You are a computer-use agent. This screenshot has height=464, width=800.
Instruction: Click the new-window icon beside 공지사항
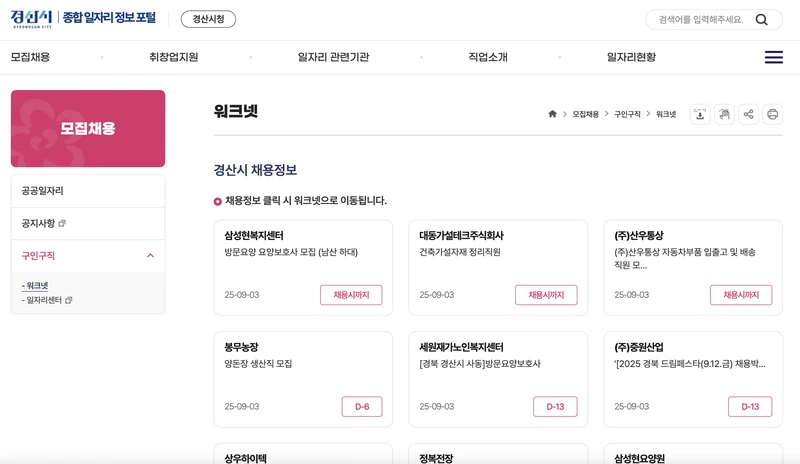coord(62,223)
